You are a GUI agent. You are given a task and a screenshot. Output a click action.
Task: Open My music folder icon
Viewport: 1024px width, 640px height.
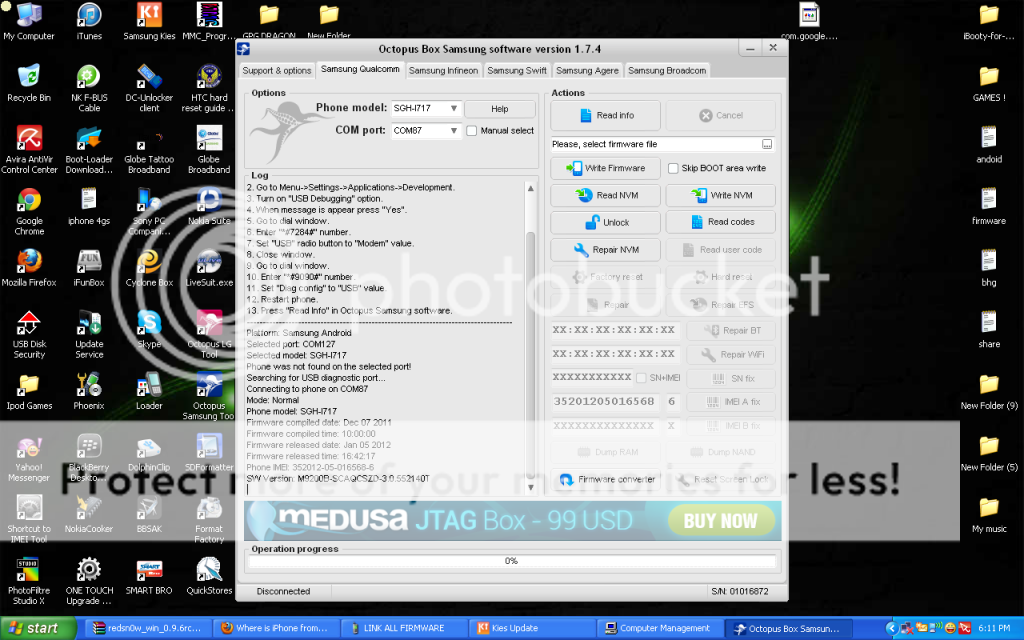coord(989,513)
